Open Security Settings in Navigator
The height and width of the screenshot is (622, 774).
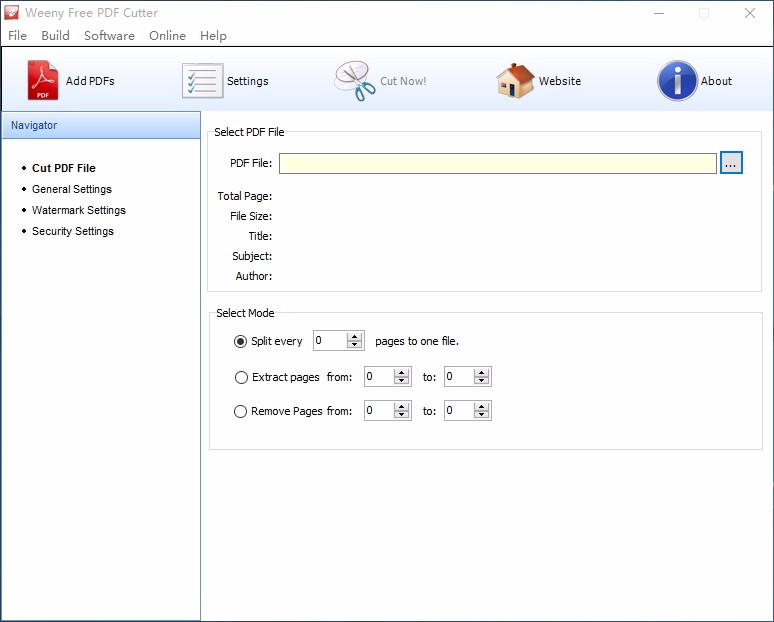73,231
